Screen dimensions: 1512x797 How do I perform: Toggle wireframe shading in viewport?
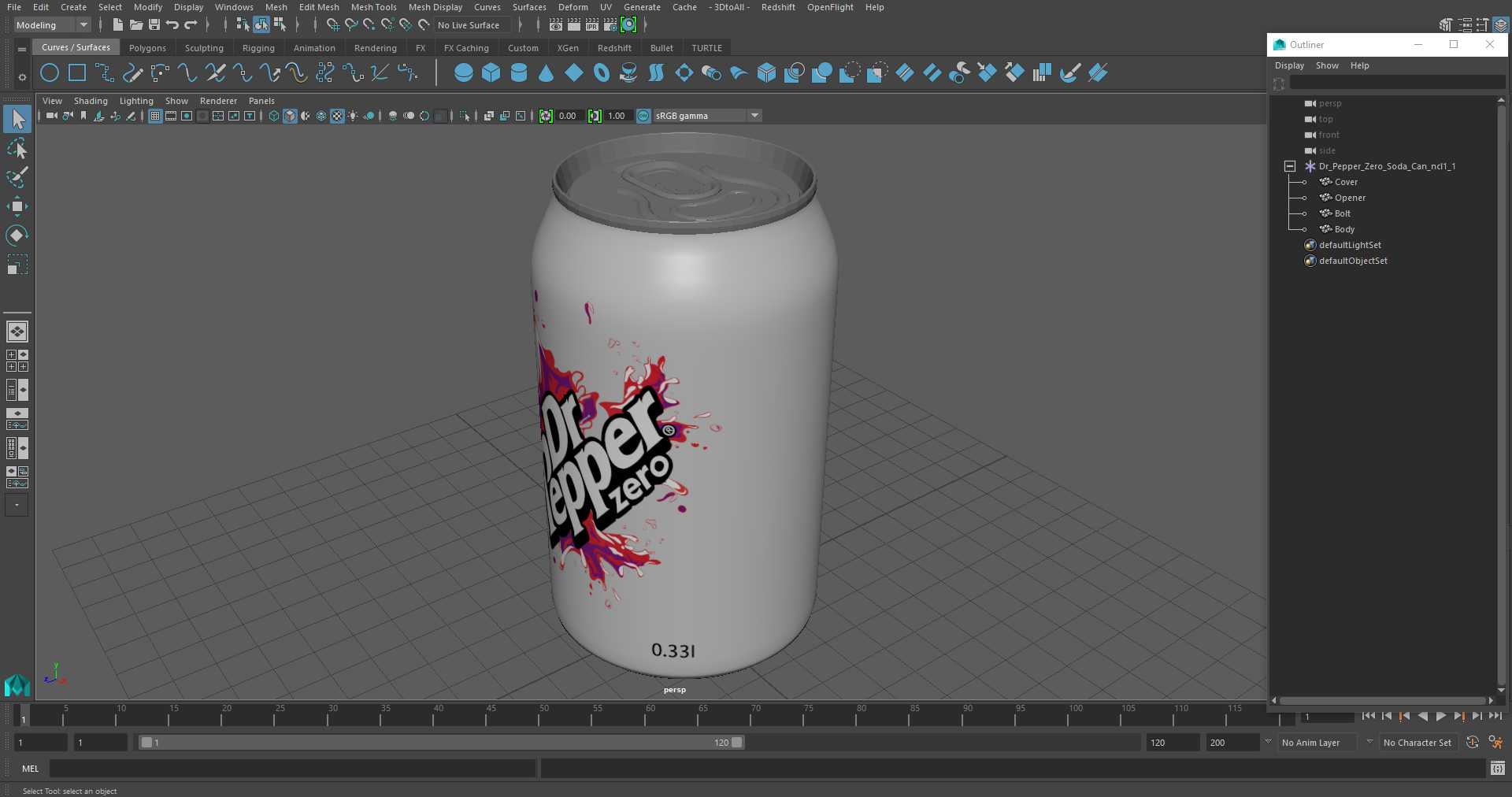(x=274, y=116)
